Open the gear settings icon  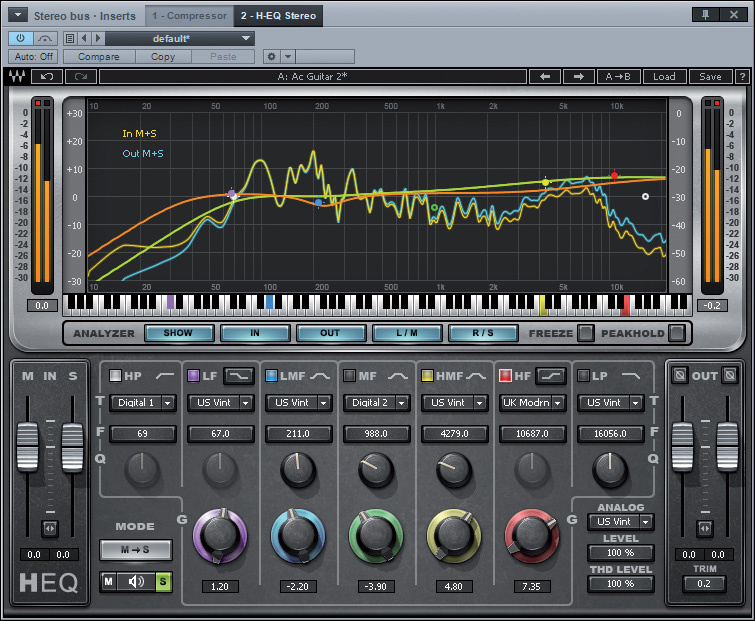click(x=271, y=56)
